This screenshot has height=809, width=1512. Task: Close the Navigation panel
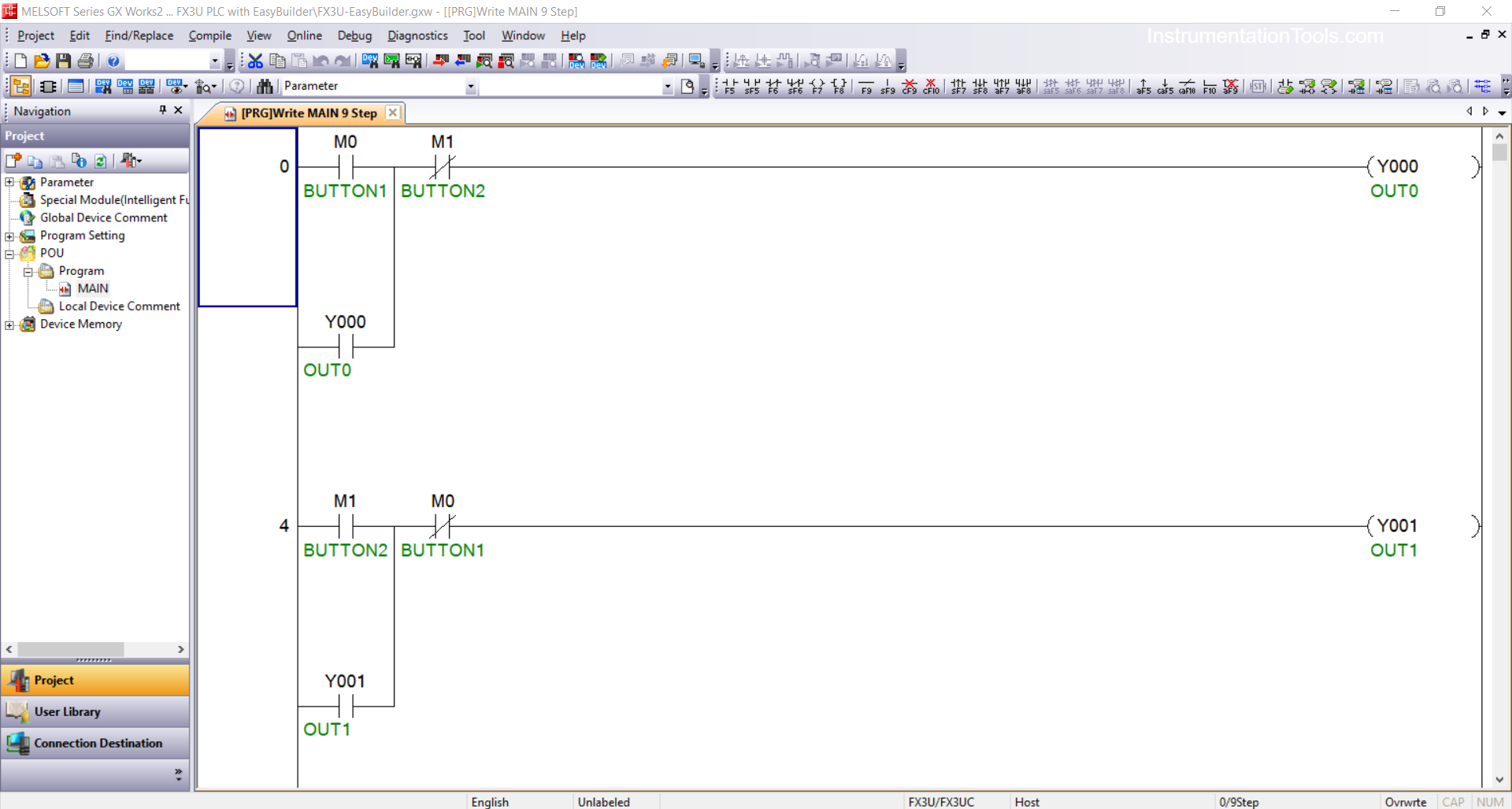(x=179, y=110)
